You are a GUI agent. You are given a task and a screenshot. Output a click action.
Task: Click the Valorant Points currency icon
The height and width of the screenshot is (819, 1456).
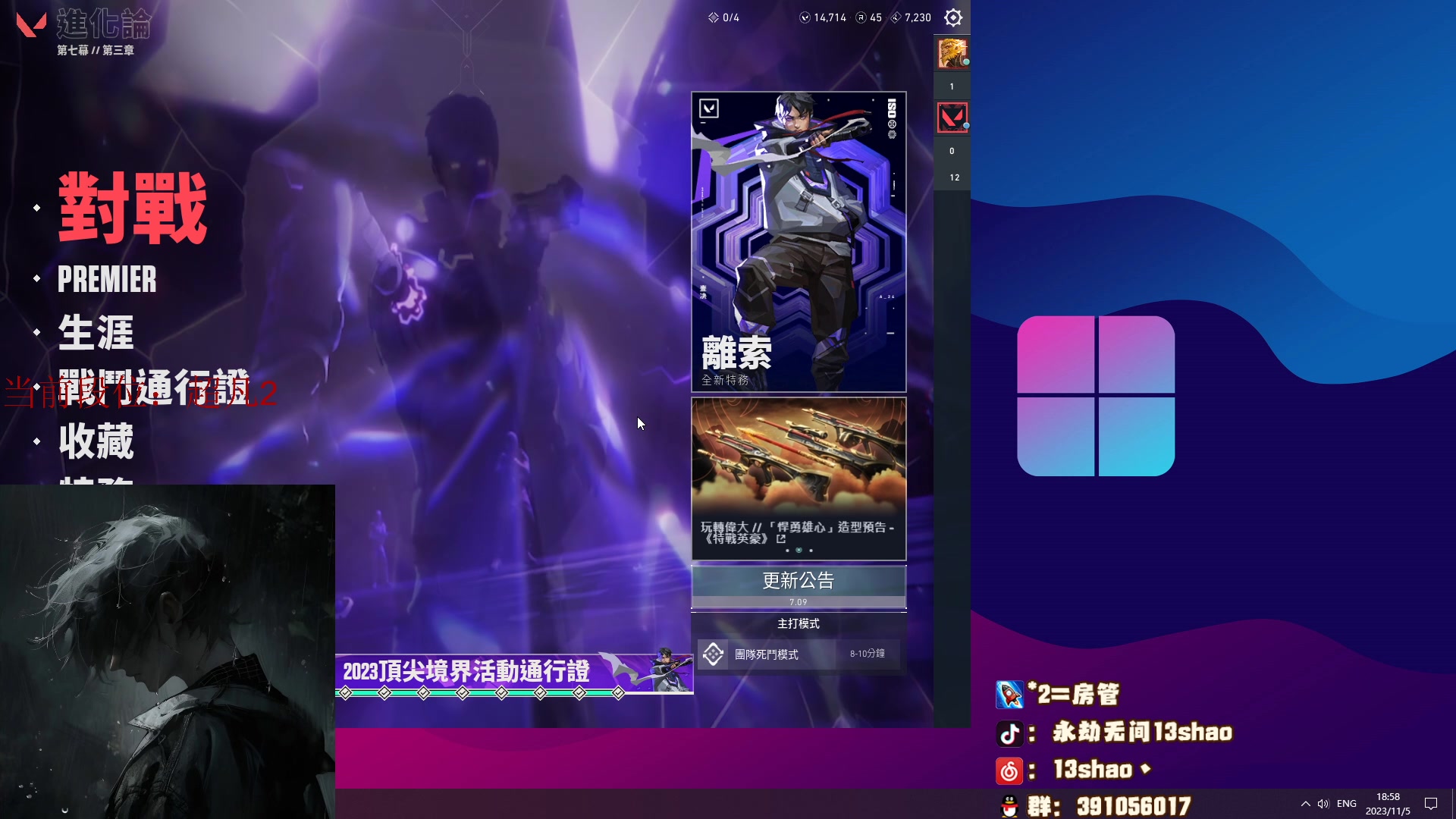(805, 17)
